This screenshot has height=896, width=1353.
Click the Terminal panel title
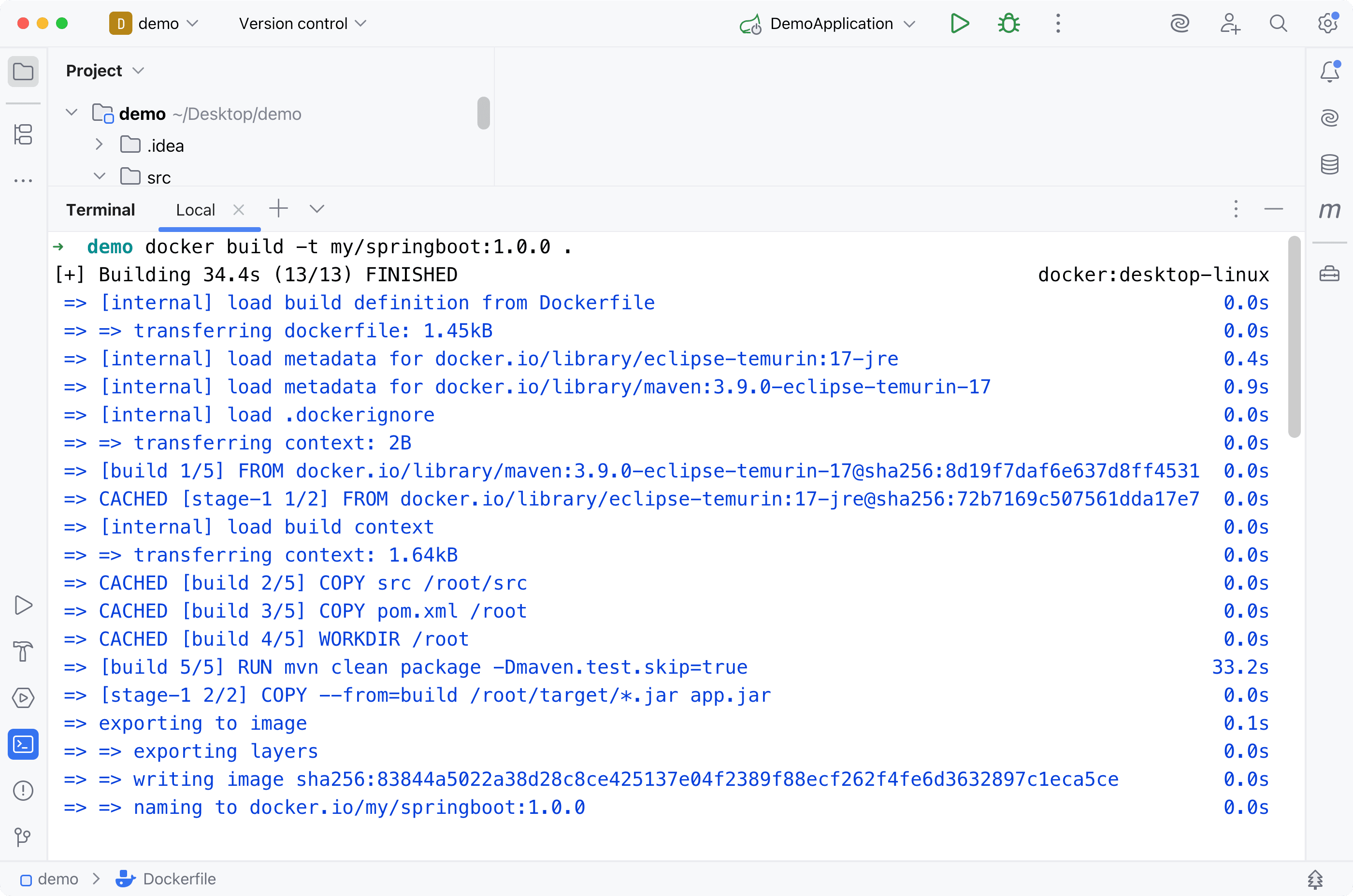(x=101, y=210)
